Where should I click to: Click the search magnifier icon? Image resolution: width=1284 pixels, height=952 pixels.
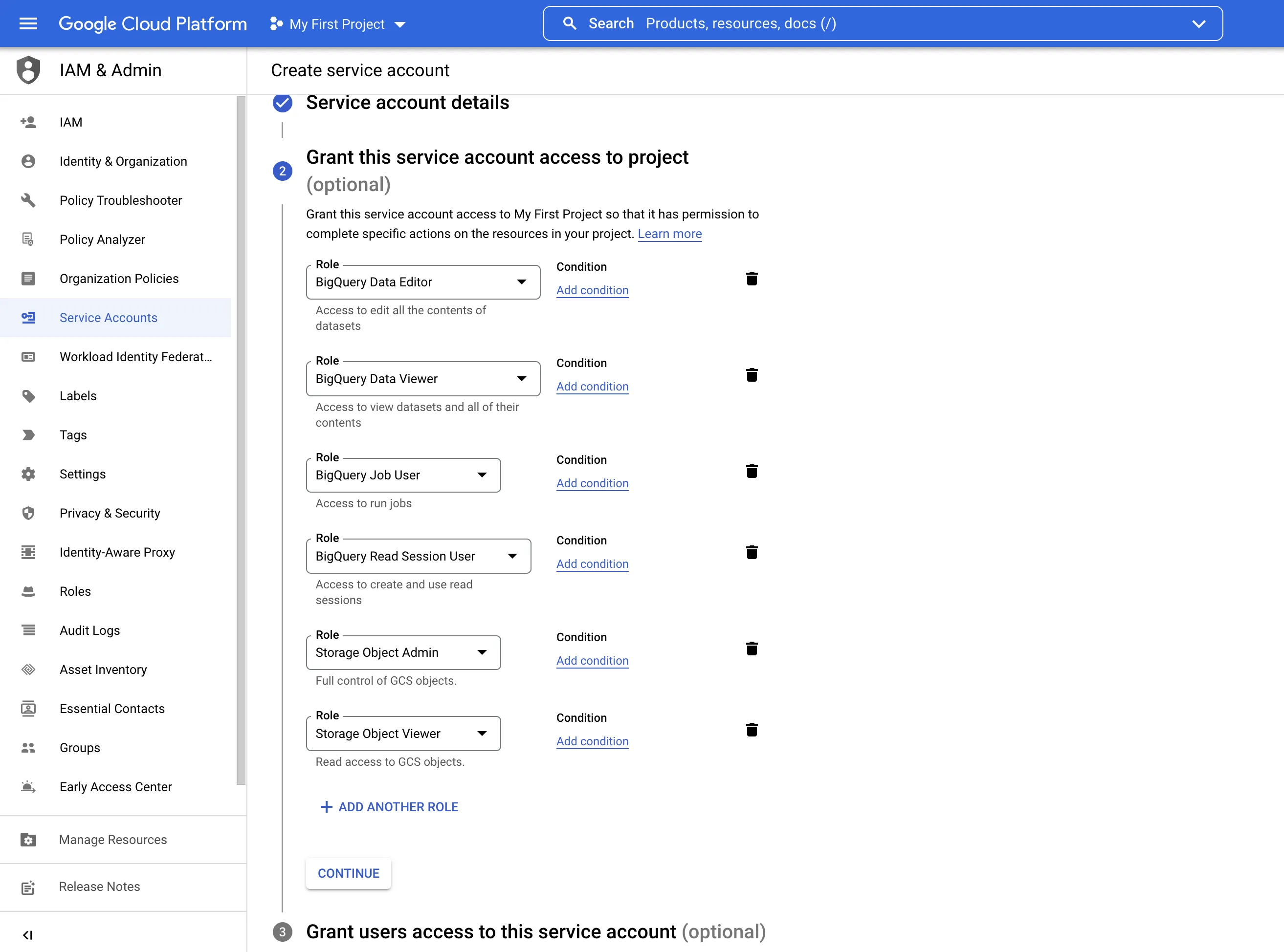tap(570, 23)
